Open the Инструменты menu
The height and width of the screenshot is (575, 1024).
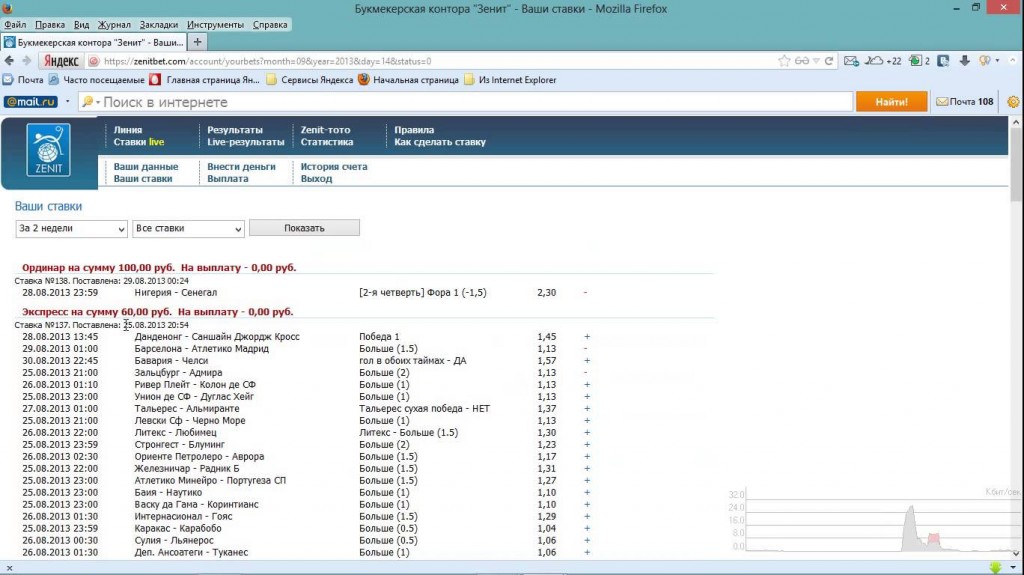(x=215, y=25)
